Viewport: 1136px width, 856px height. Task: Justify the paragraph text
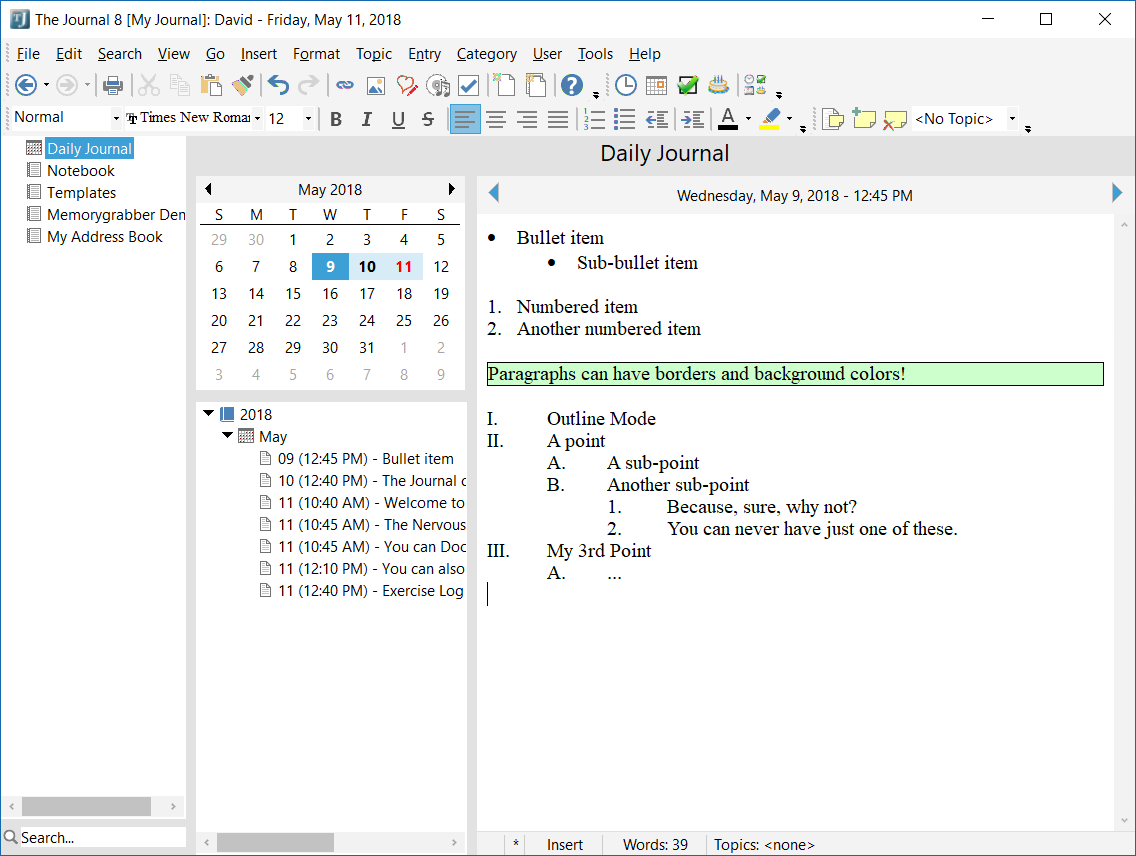coord(558,119)
